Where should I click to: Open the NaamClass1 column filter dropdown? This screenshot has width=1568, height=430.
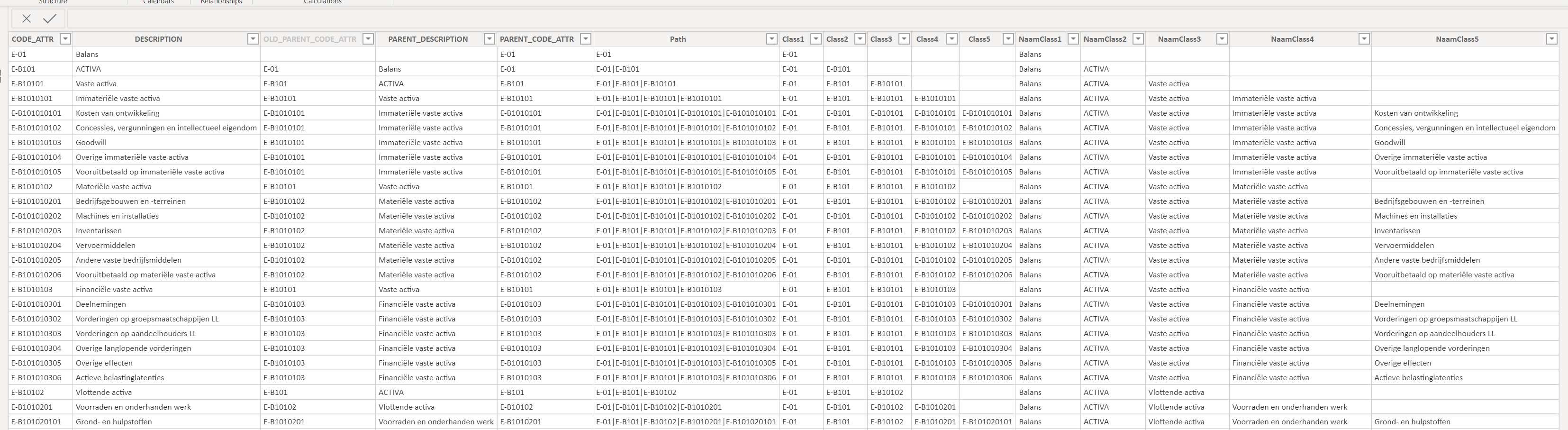pyautogui.click(x=1074, y=39)
